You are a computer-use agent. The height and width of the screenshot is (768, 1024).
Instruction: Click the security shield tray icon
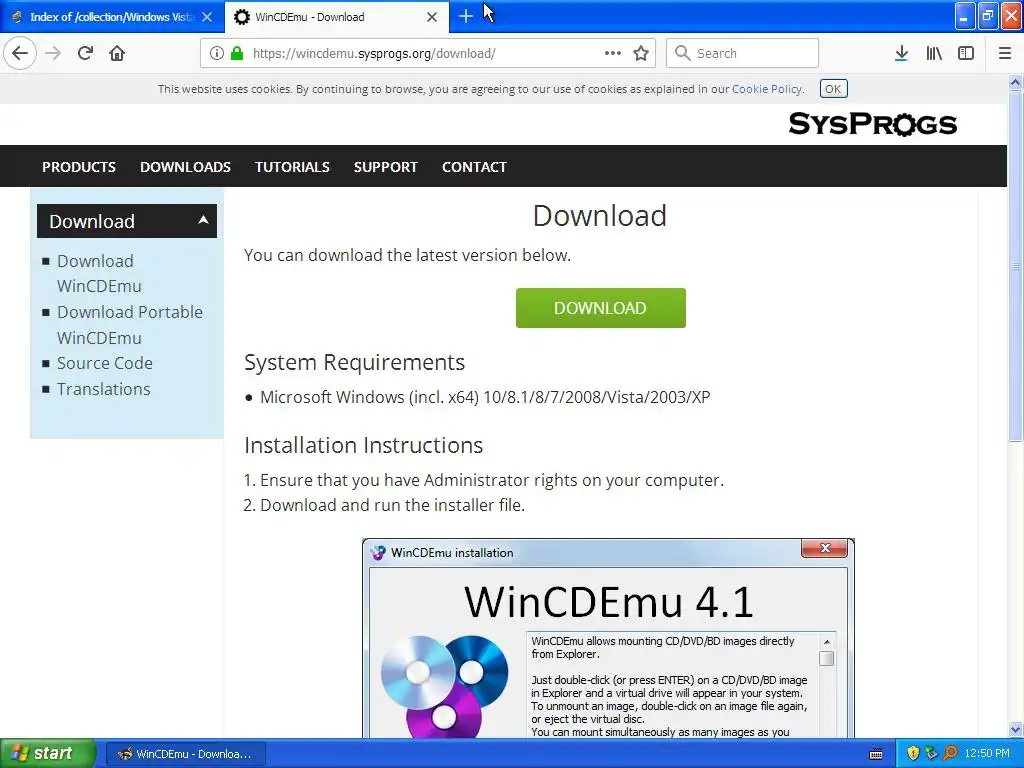[913, 754]
